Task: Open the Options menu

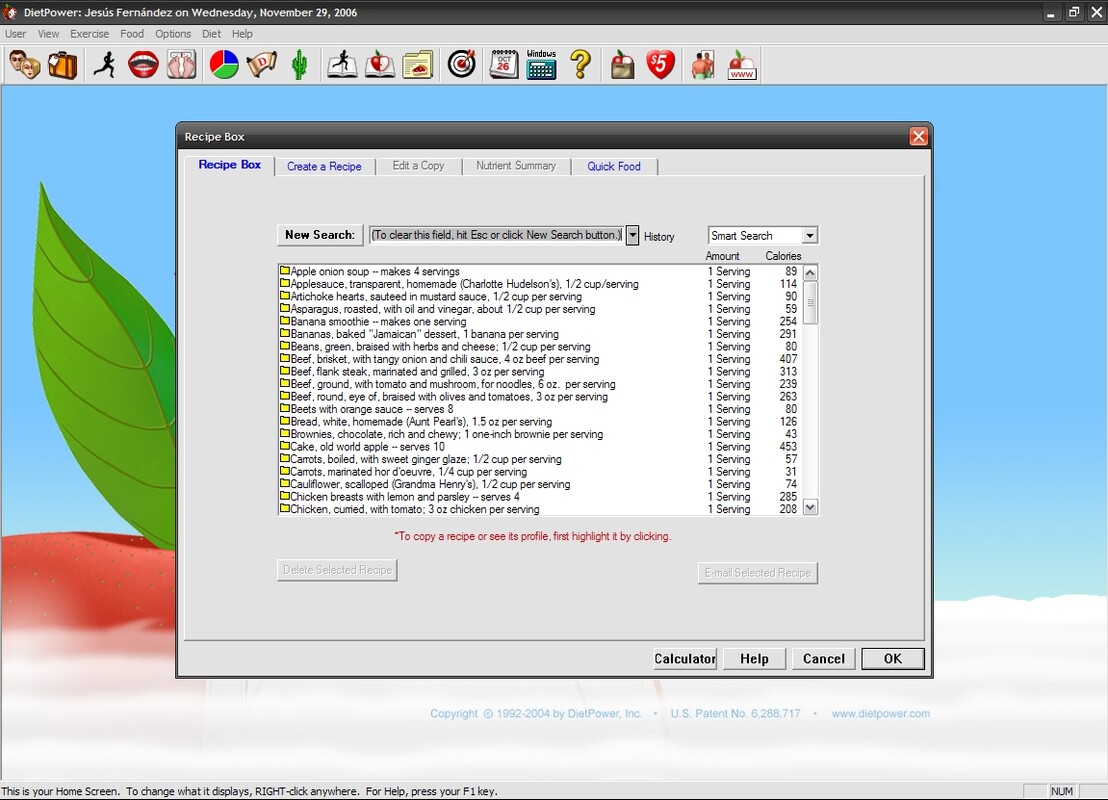Action: point(173,34)
